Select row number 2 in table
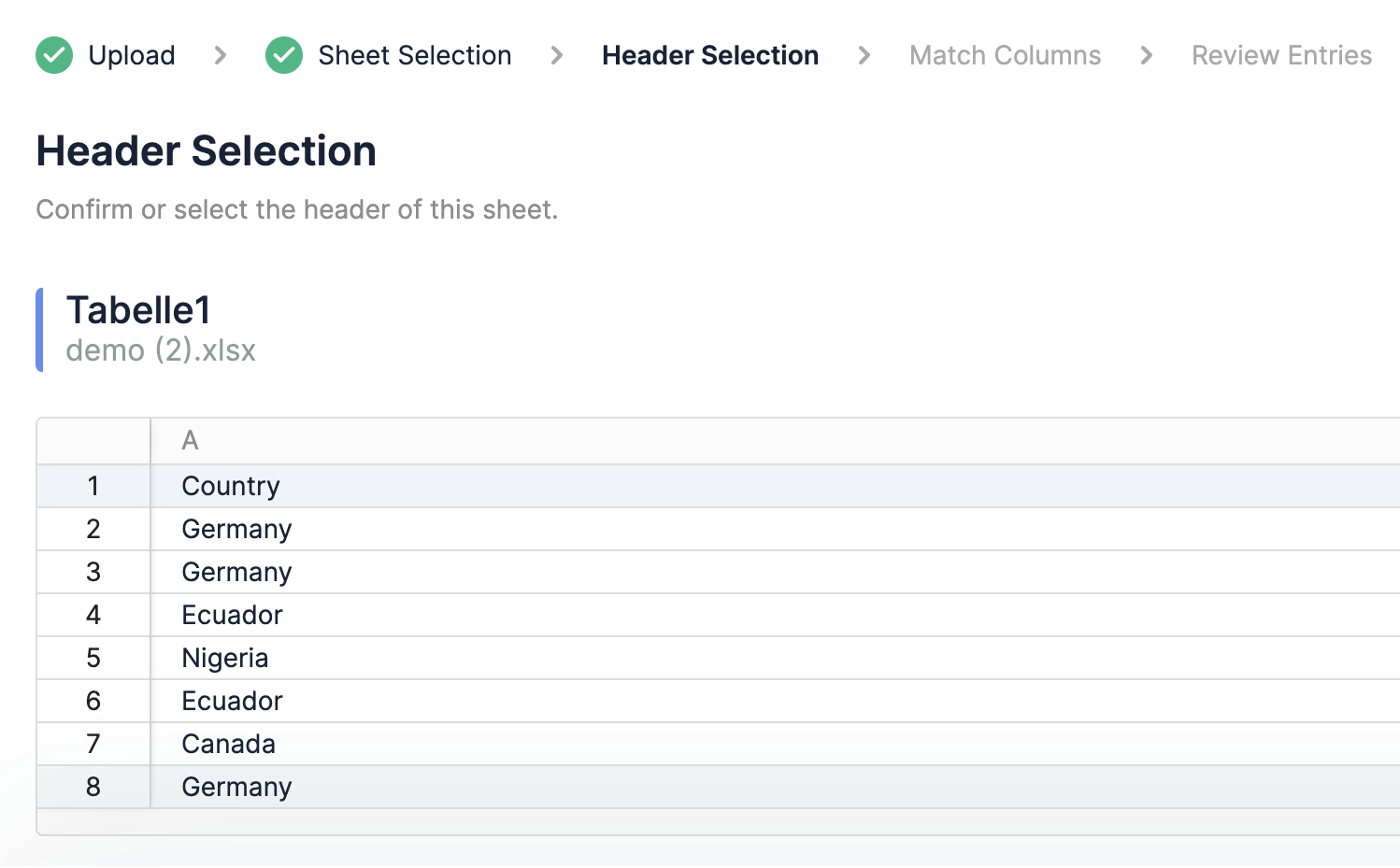Screen dimensions: 1400x868 pyautogui.click(x=93, y=529)
